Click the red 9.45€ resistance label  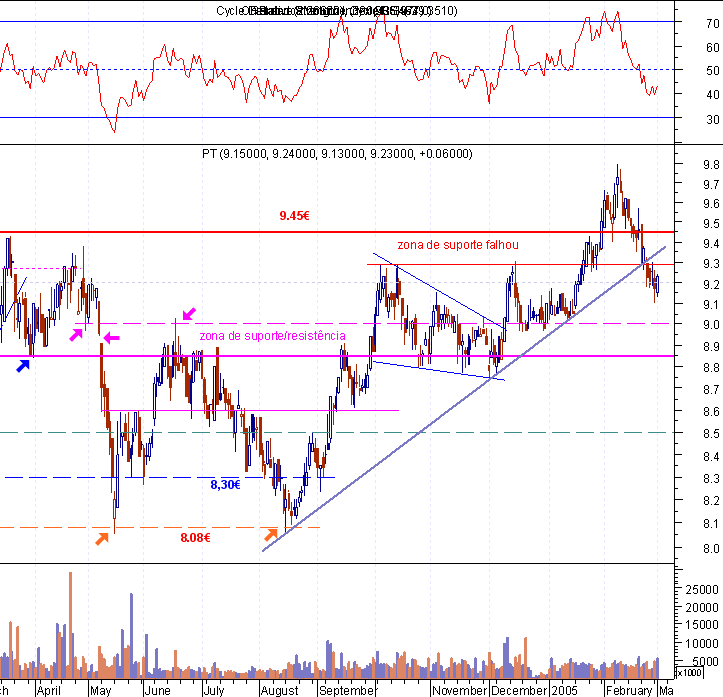click(294, 216)
